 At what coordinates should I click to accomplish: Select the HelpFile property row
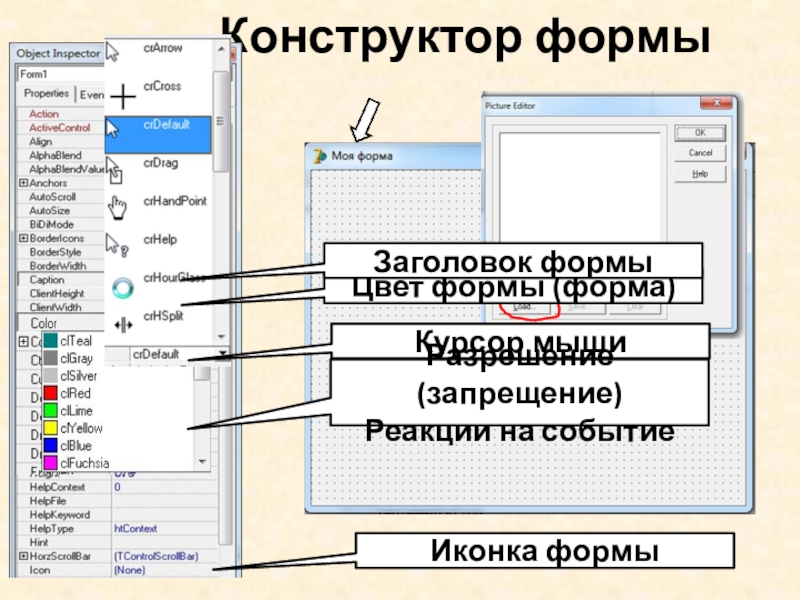tap(118, 501)
